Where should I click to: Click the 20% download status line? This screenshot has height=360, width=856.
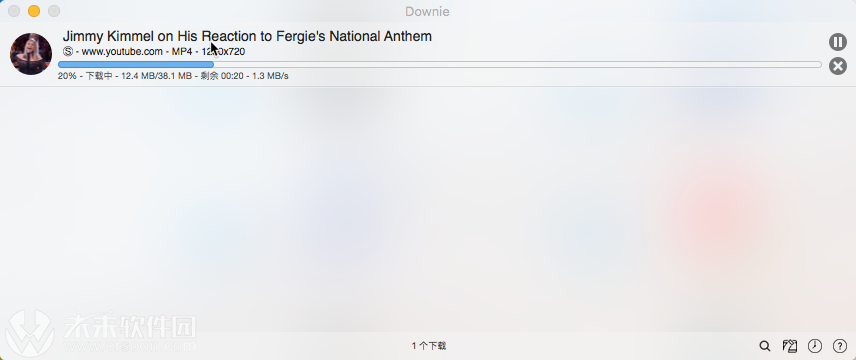coord(173,76)
